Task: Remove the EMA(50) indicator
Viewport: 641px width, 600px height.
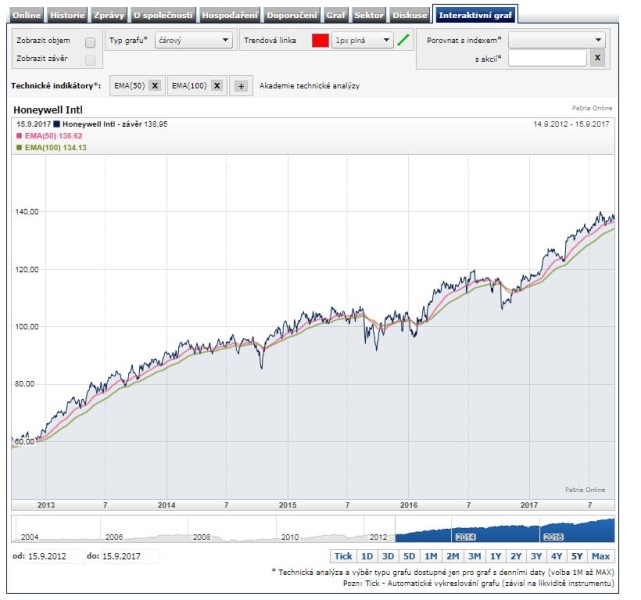Action: [154, 86]
